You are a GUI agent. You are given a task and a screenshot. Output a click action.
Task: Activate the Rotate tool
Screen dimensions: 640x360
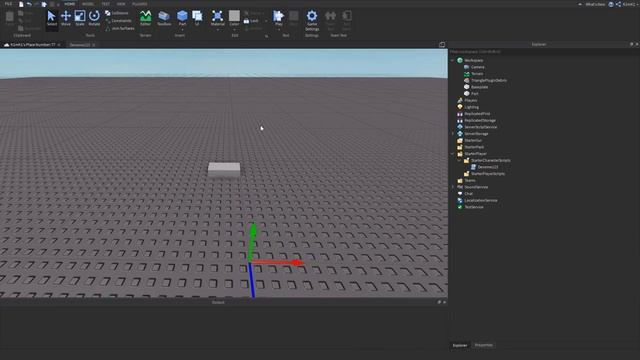click(94, 18)
